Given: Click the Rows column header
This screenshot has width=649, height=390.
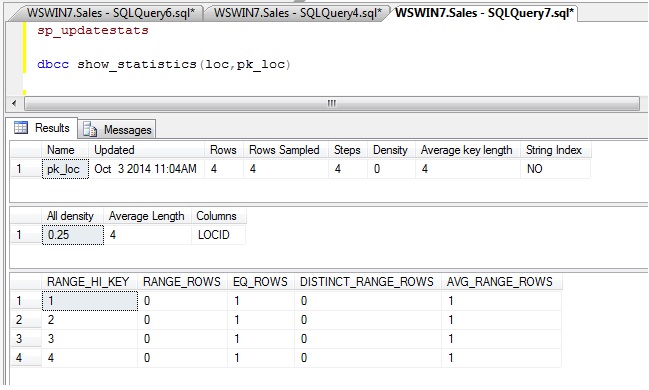Looking at the screenshot, I should pos(224,150).
